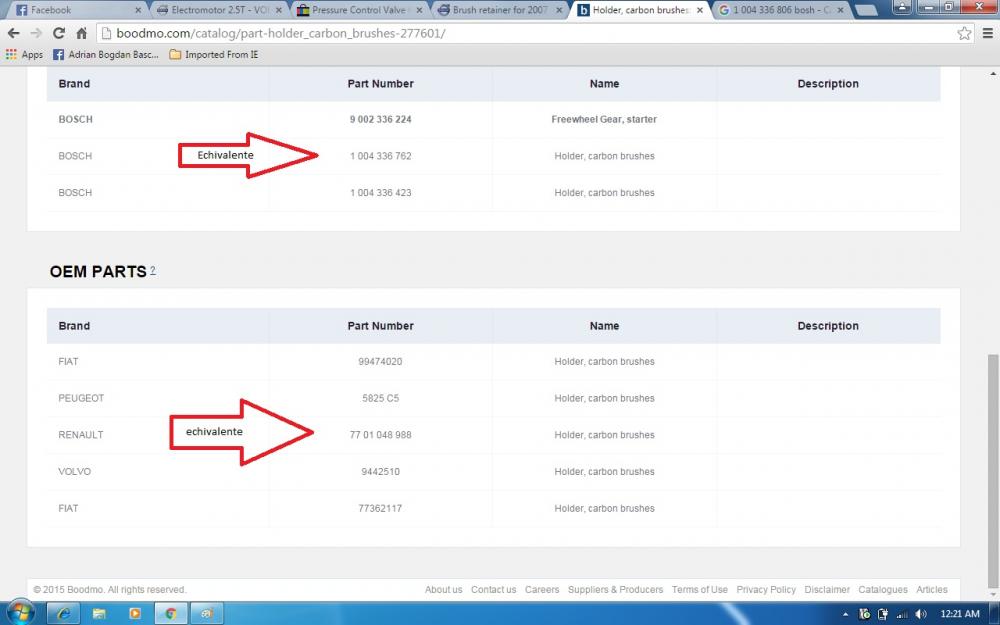
Task: Open the Contact us footer link
Action: pos(494,590)
